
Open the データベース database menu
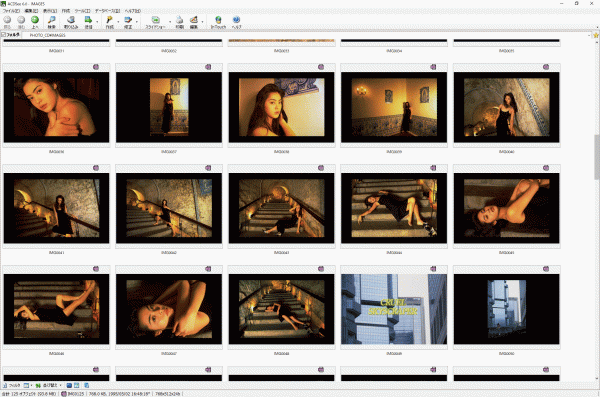click(108, 11)
